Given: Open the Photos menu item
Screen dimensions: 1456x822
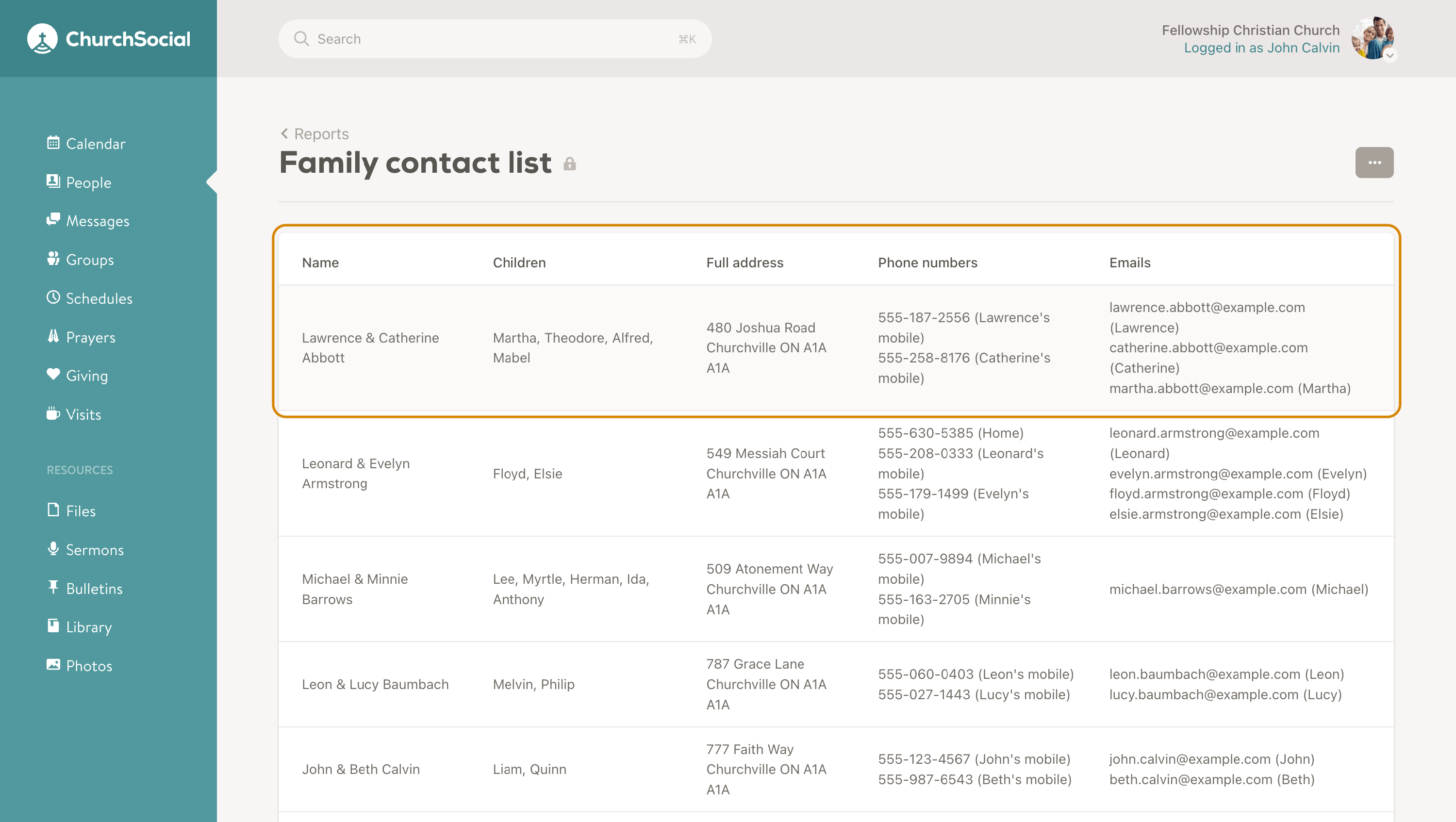Looking at the screenshot, I should pyautogui.click(x=89, y=665).
